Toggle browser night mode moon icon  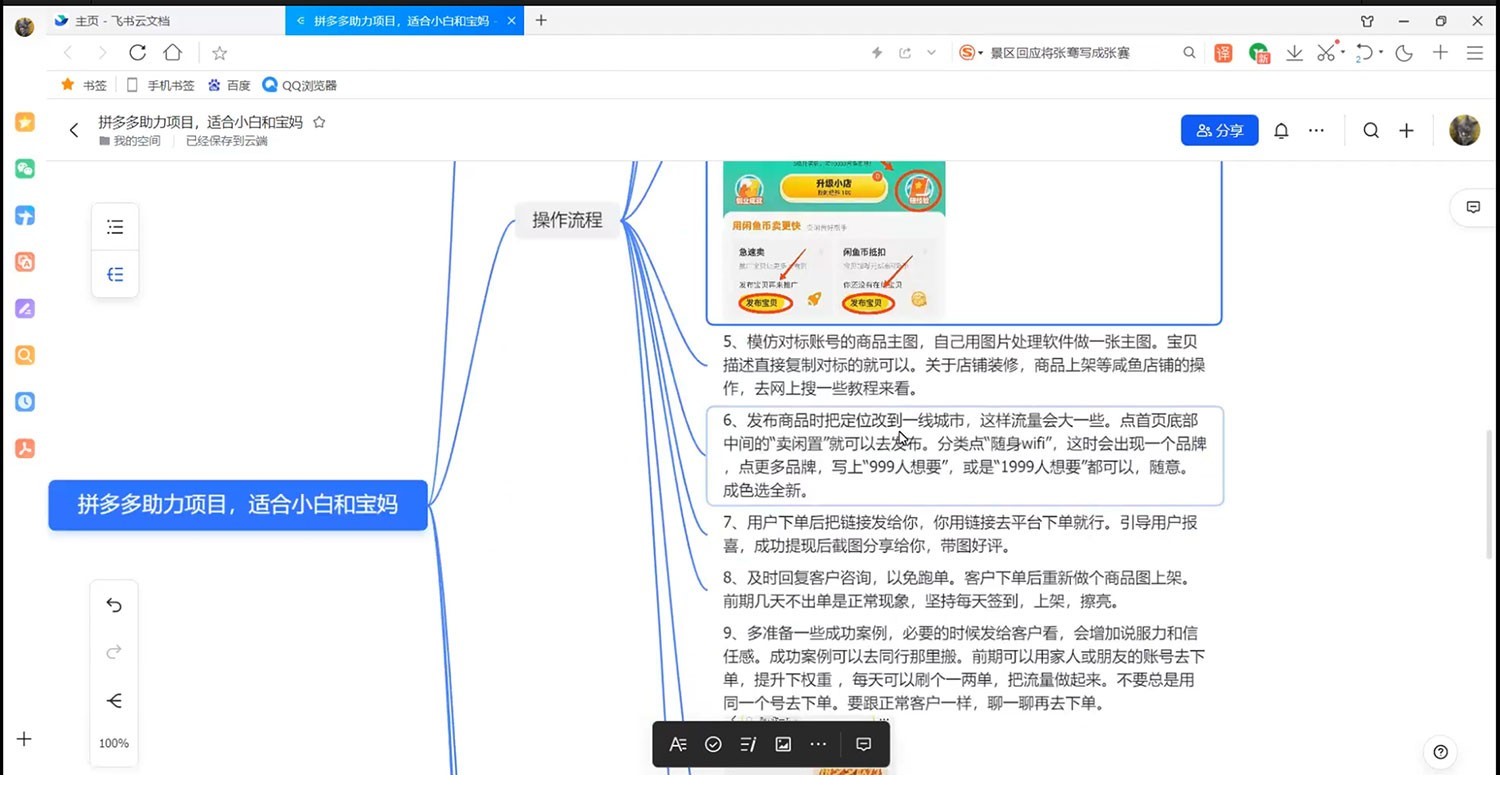pyautogui.click(x=1404, y=53)
